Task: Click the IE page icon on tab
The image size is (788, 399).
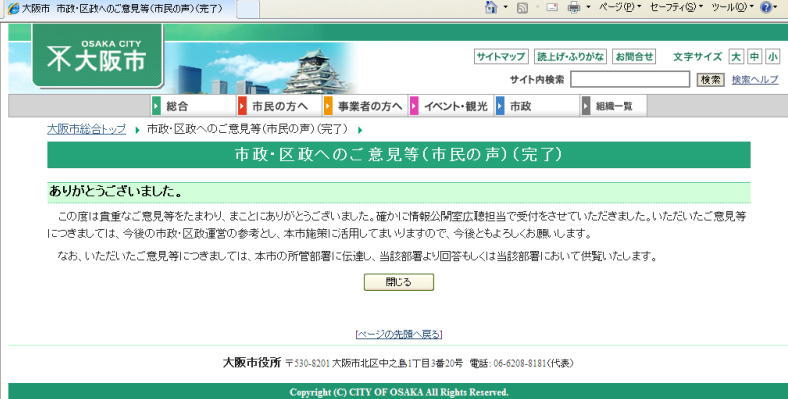Action: point(13,9)
